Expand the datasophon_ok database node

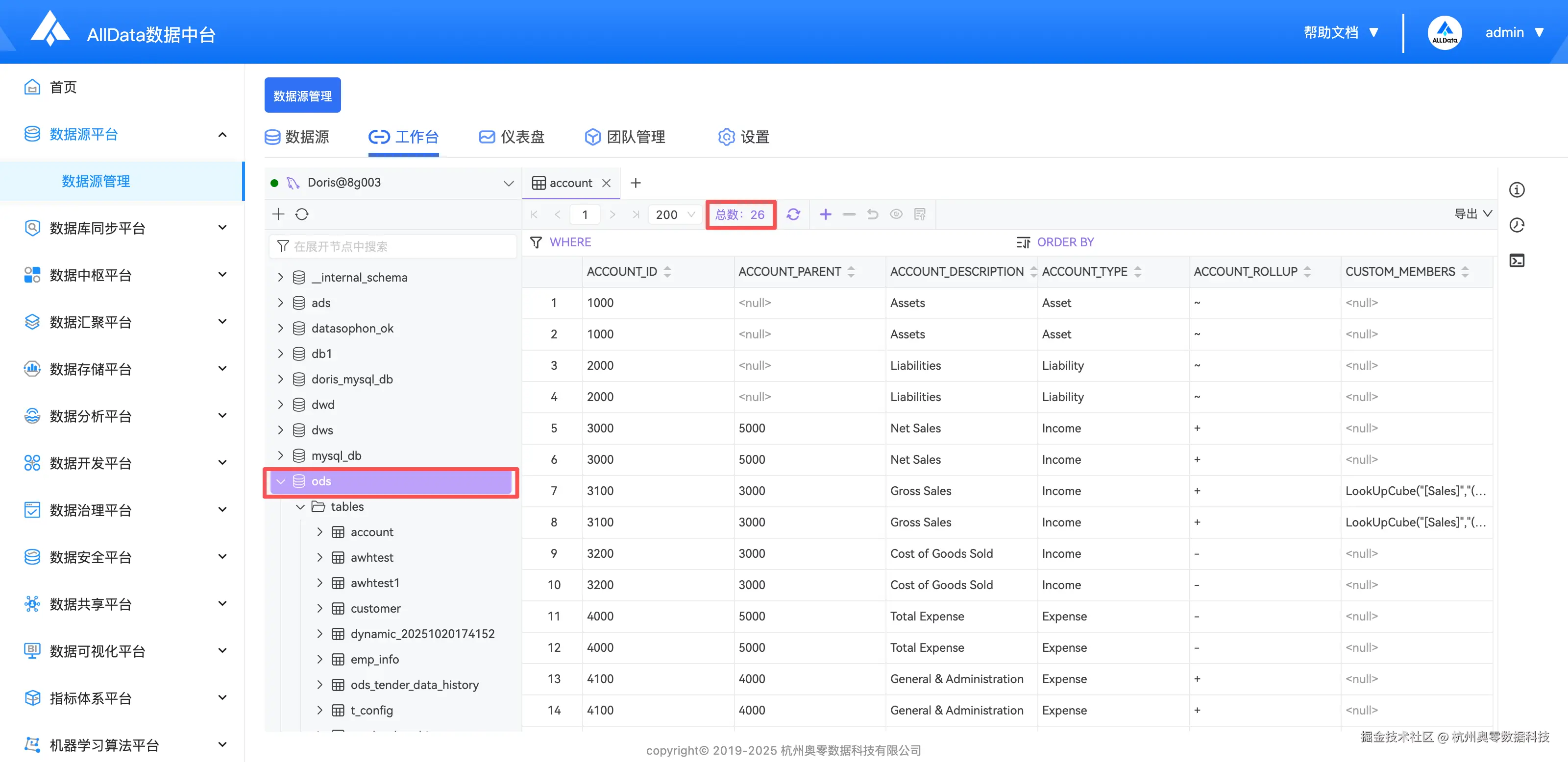click(x=281, y=329)
